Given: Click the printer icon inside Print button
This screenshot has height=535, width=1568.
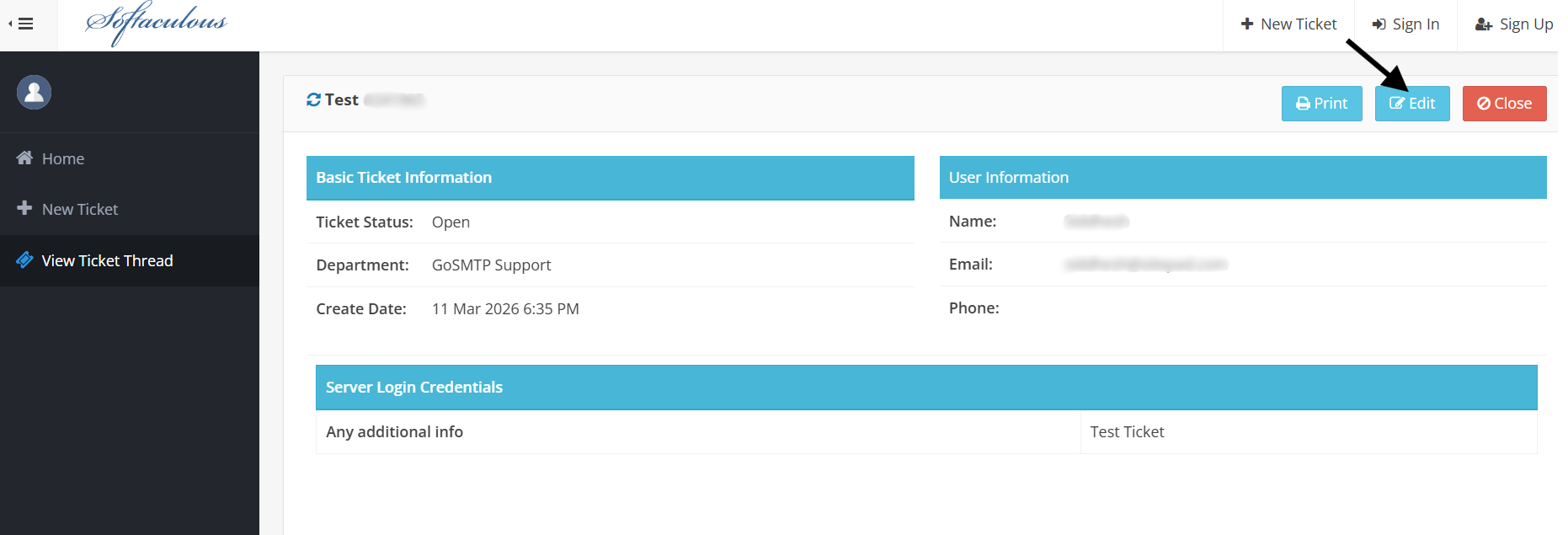Looking at the screenshot, I should point(1304,103).
